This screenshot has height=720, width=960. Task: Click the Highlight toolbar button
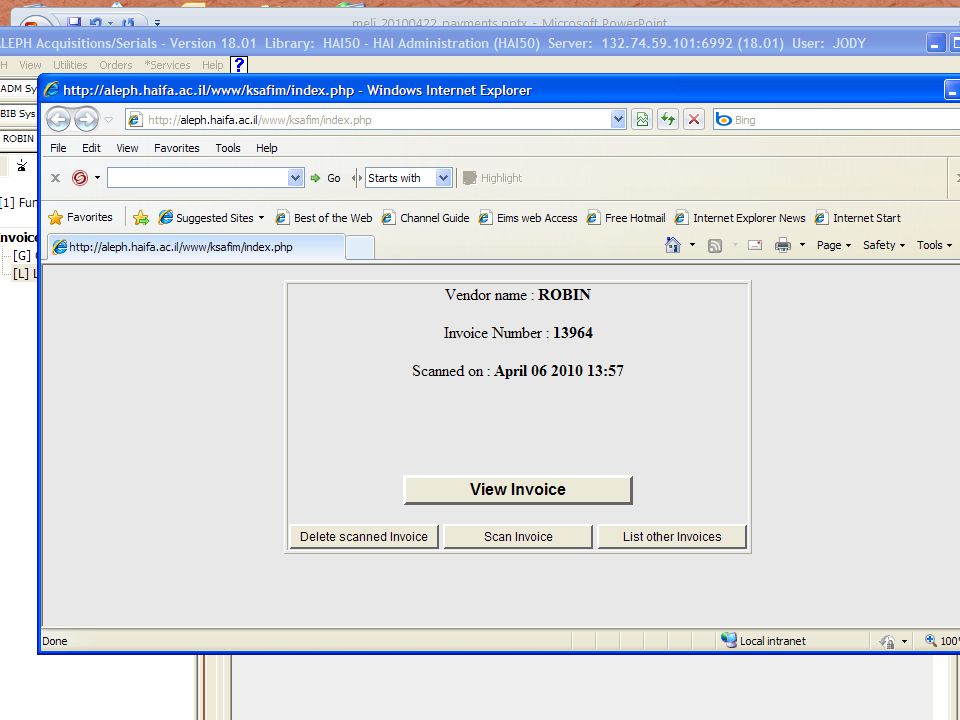tap(493, 178)
